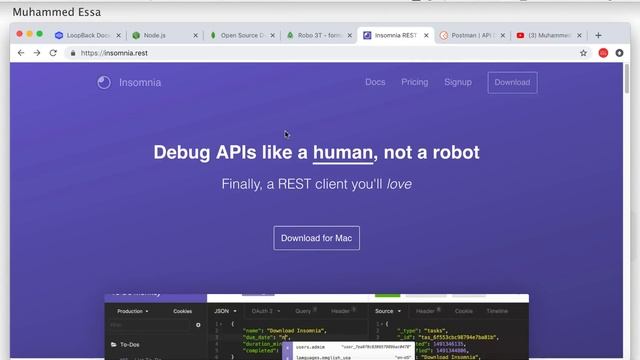Close the Insomnia REST tab

click(426, 36)
